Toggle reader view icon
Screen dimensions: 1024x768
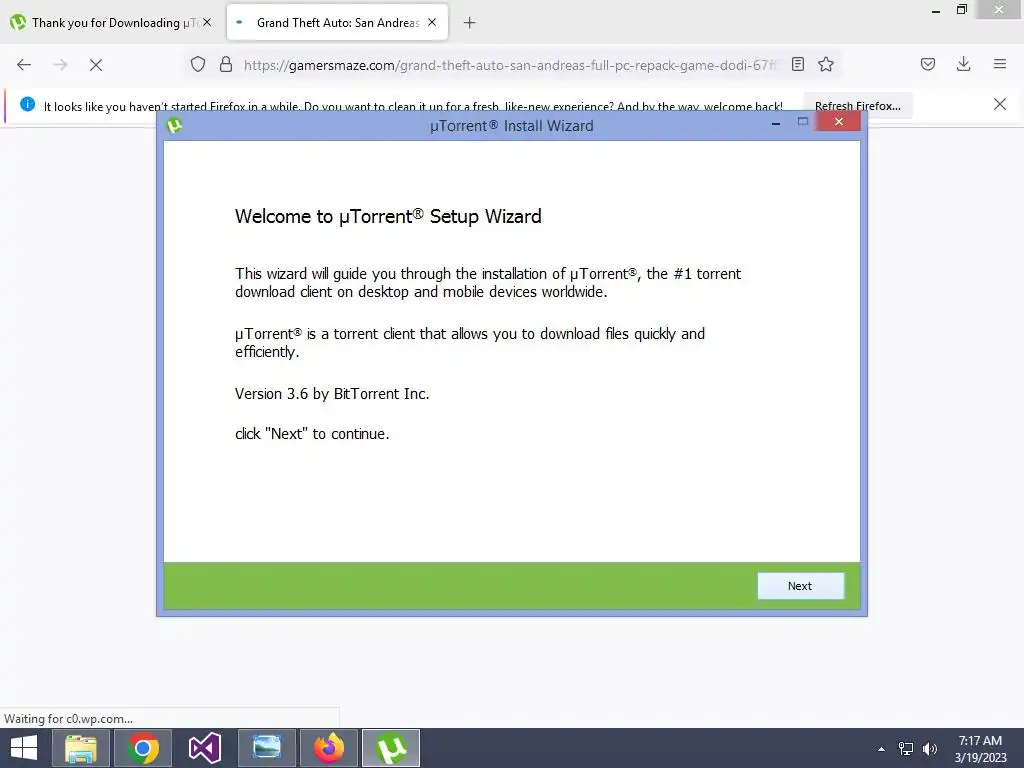tap(797, 64)
